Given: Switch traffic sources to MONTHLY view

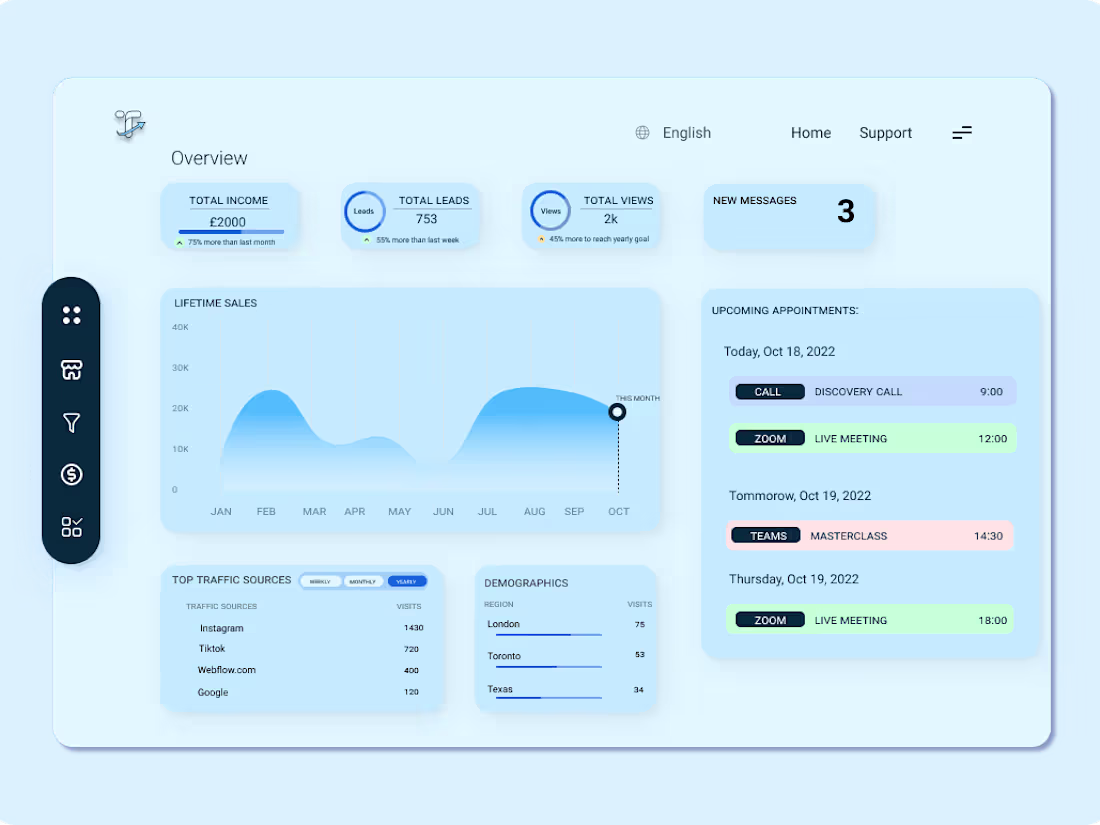Looking at the screenshot, I should [x=362, y=580].
